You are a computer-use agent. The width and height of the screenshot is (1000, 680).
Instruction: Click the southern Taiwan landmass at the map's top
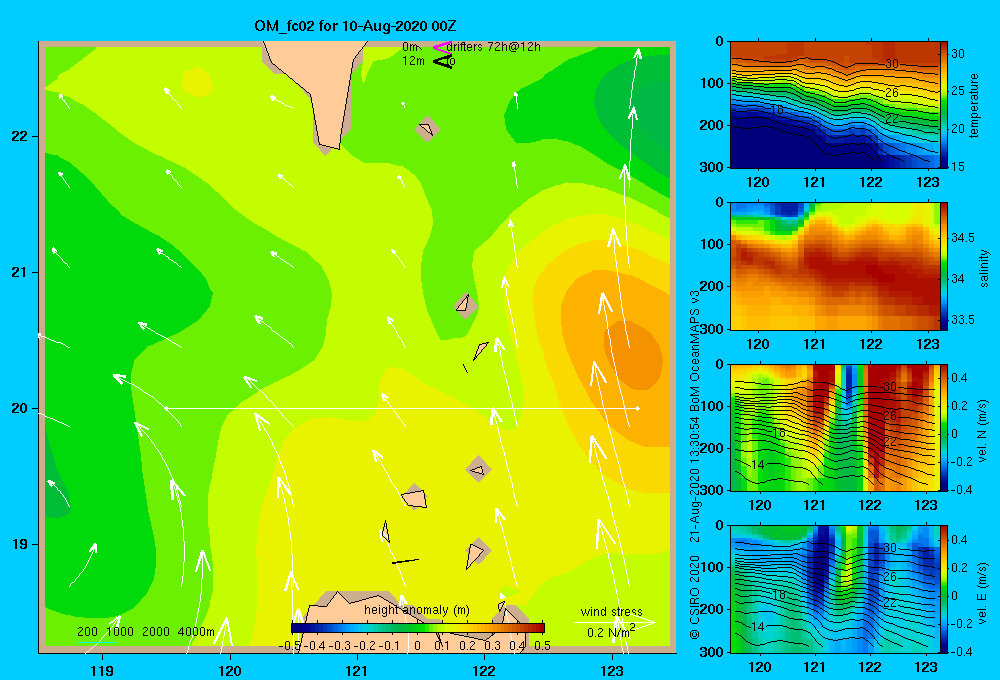point(317,89)
